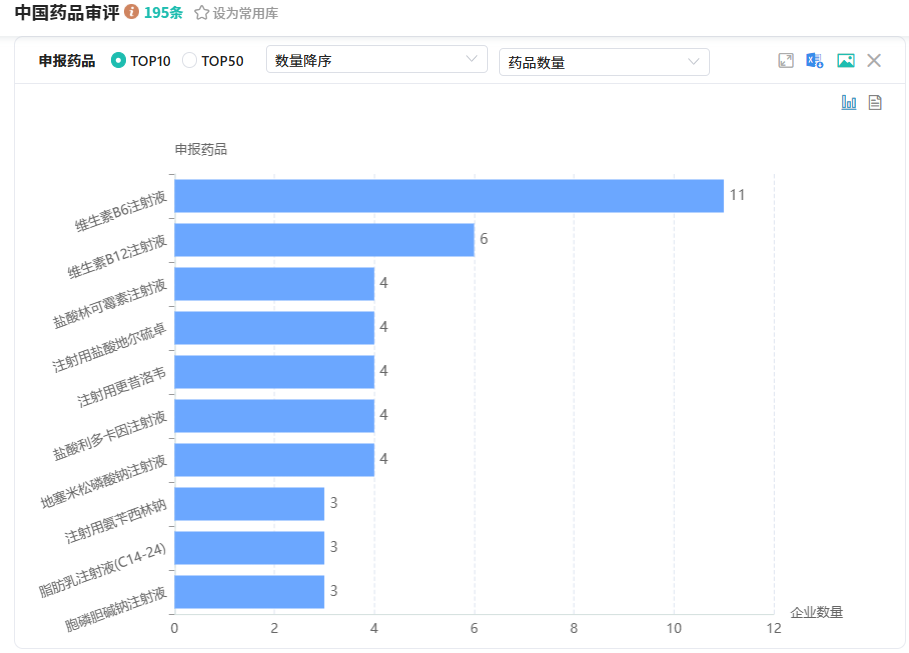Click the 维生素B12注射液 bar

click(324, 239)
